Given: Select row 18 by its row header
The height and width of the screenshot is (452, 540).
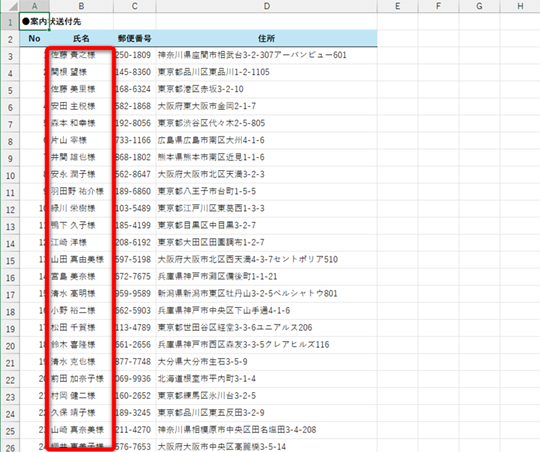Looking at the screenshot, I should point(10,311).
